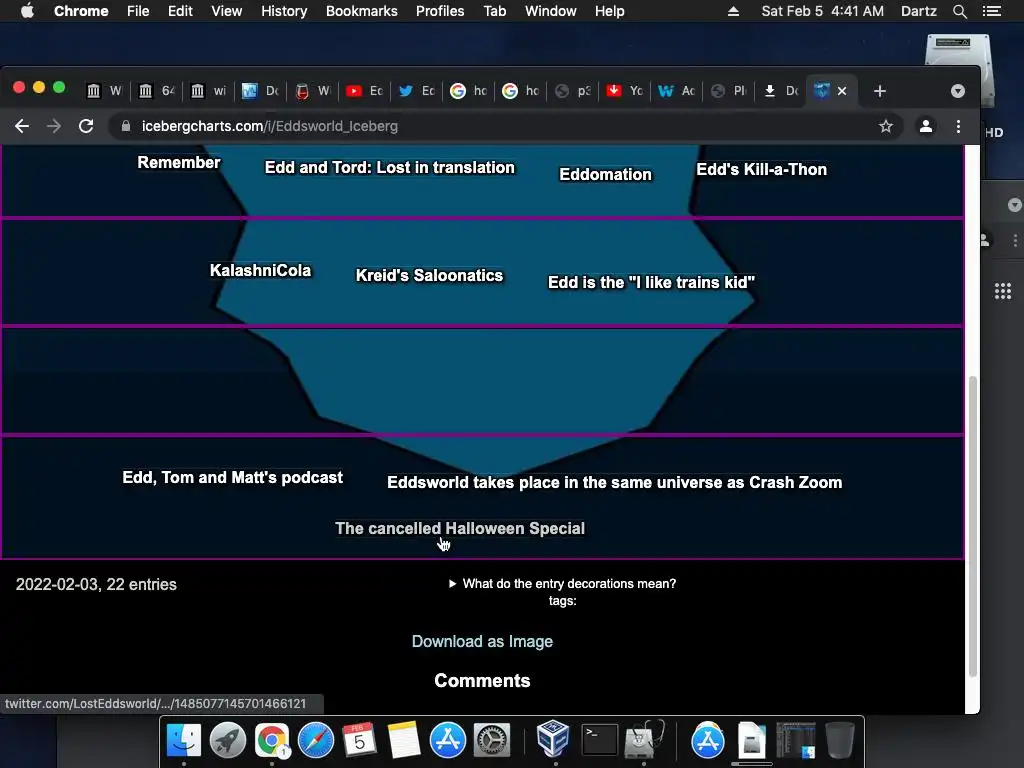Open Spotlight search in the menu bar
The image size is (1024, 768).
pyautogui.click(x=959, y=11)
